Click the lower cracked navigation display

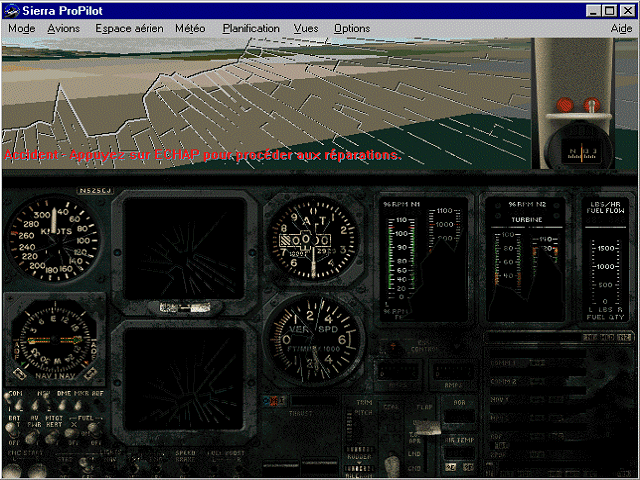184,380
